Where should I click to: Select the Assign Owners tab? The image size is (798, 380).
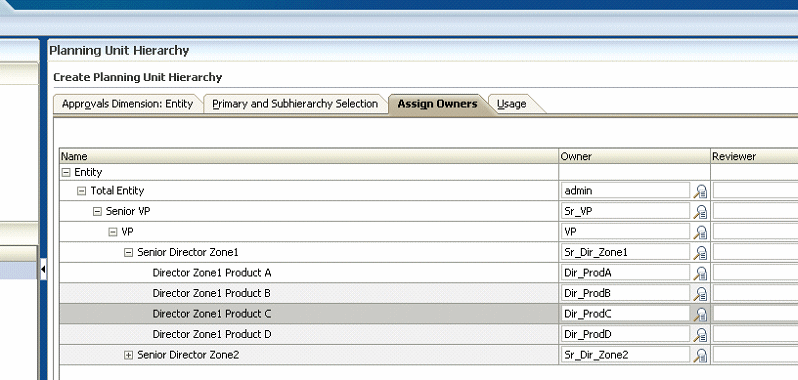click(437, 104)
